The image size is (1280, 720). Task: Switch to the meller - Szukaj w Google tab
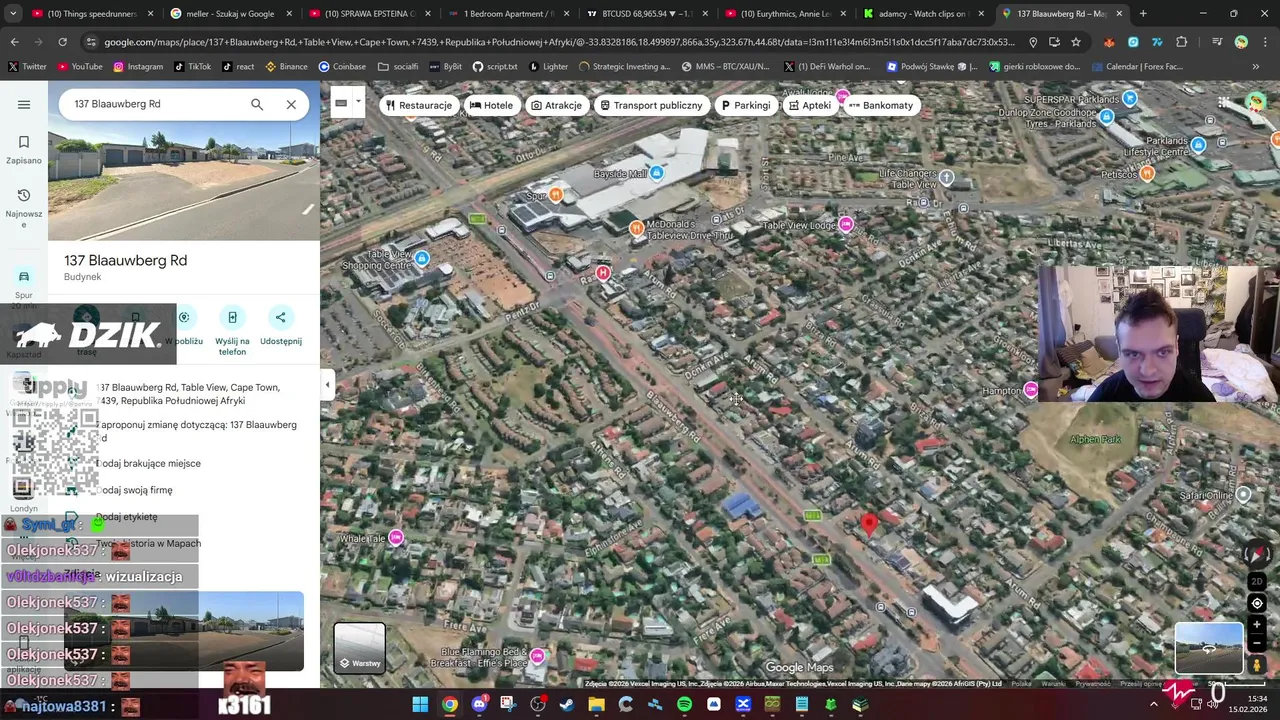[229, 14]
